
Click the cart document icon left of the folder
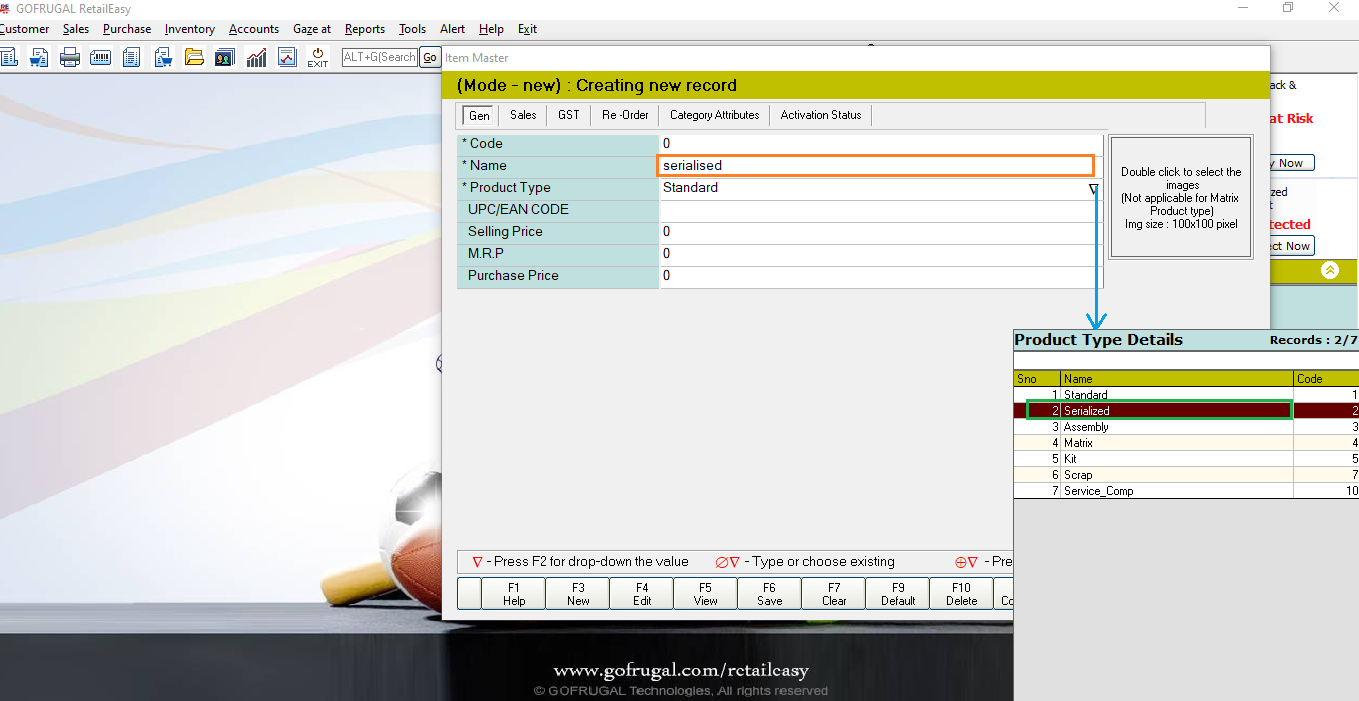point(163,57)
